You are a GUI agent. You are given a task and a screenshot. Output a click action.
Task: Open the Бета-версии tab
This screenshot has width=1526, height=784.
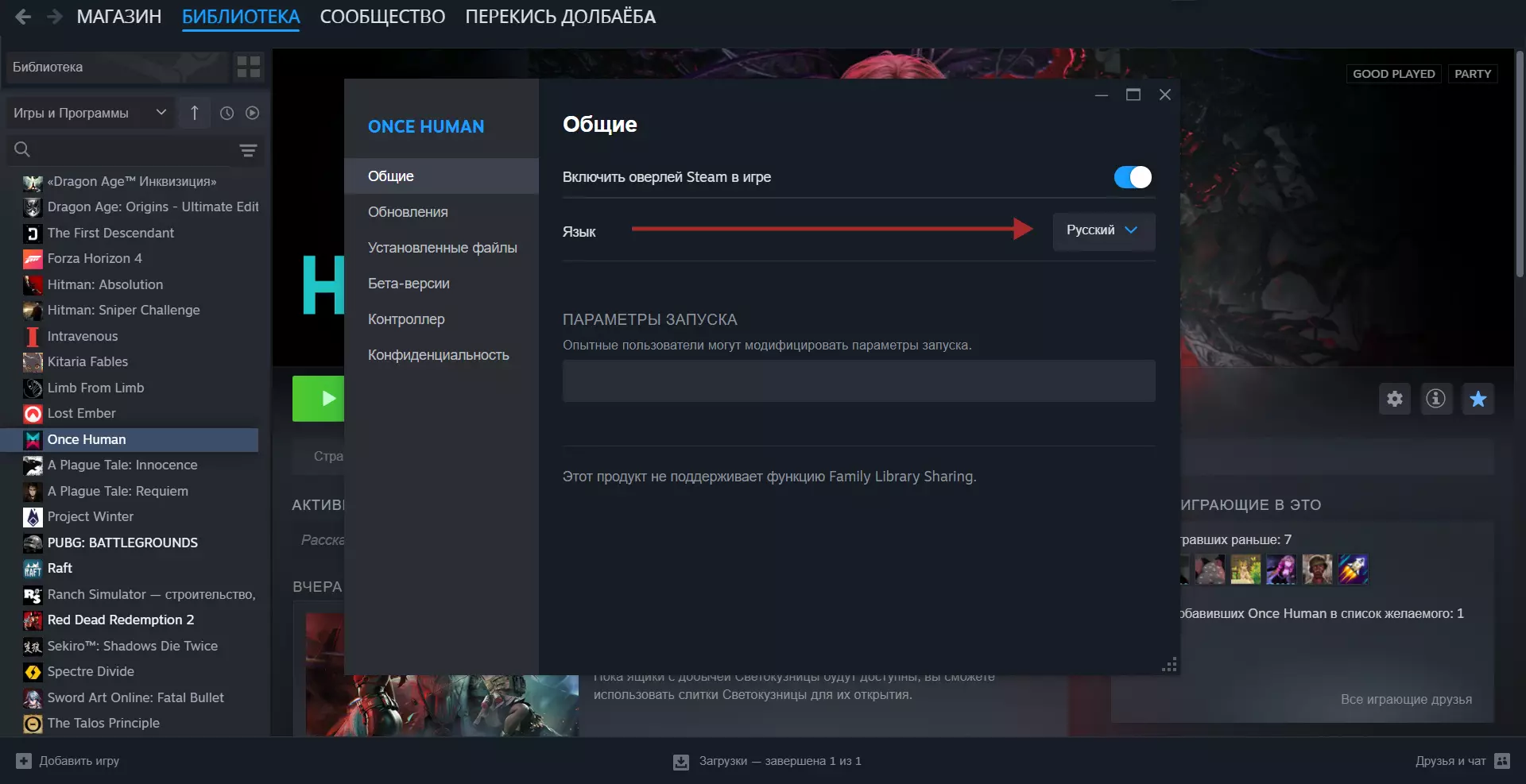tap(442, 284)
